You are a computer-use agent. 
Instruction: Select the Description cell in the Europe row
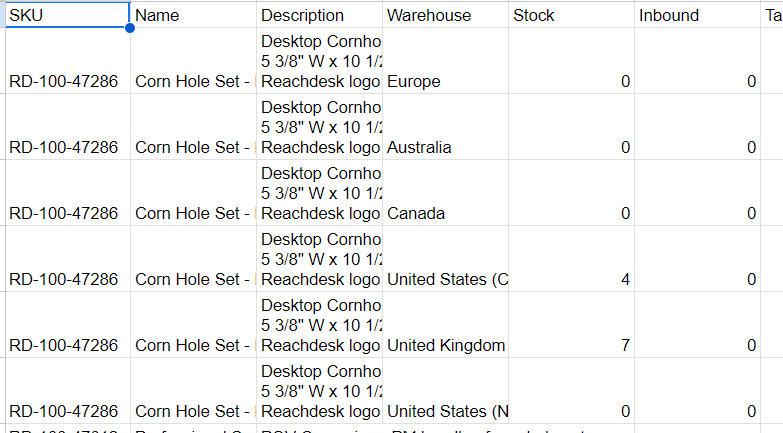[319, 62]
